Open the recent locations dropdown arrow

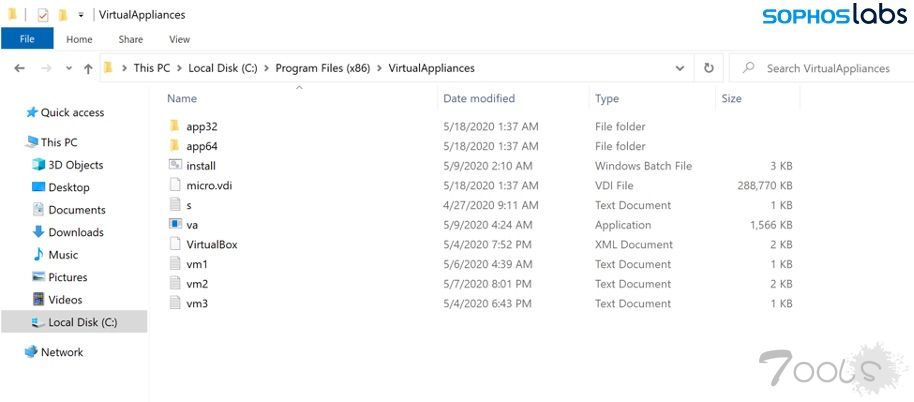point(68,68)
